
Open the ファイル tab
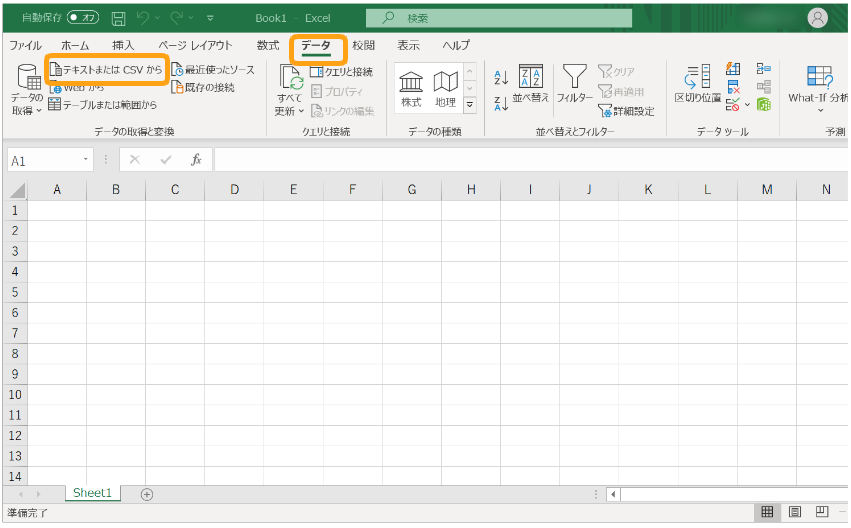(x=26, y=46)
